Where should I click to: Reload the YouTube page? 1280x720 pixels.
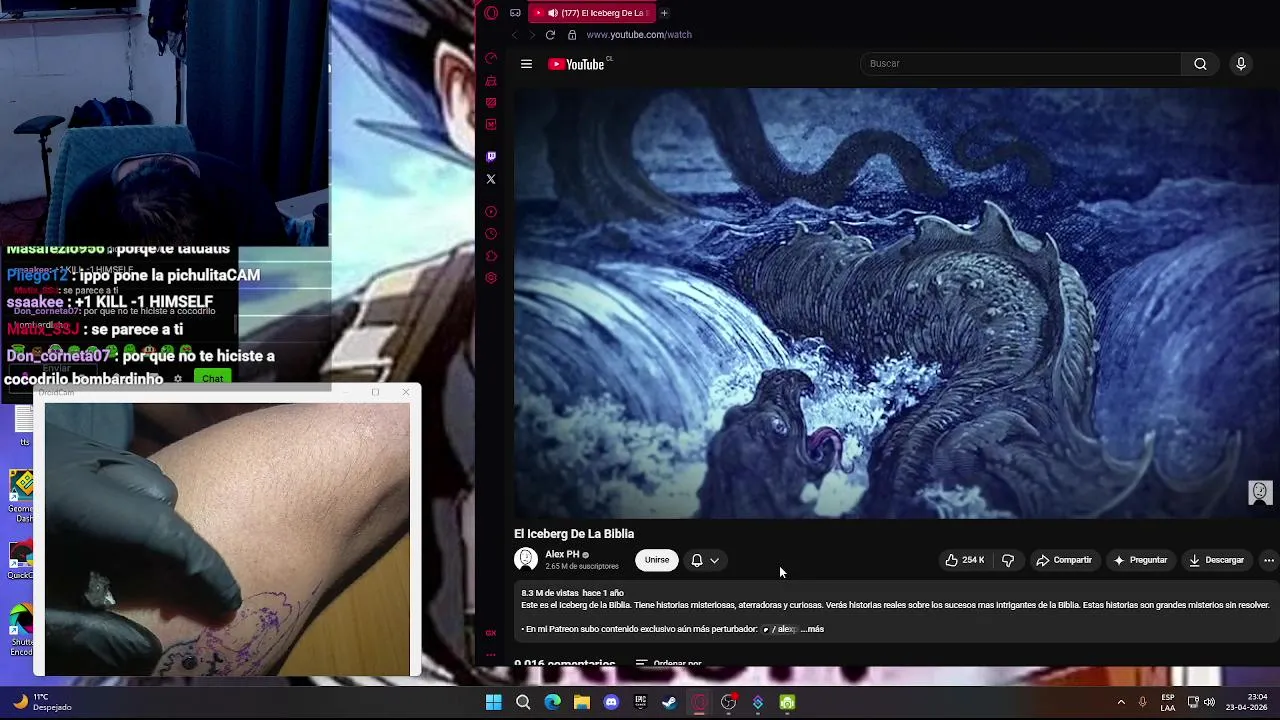(x=550, y=35)
